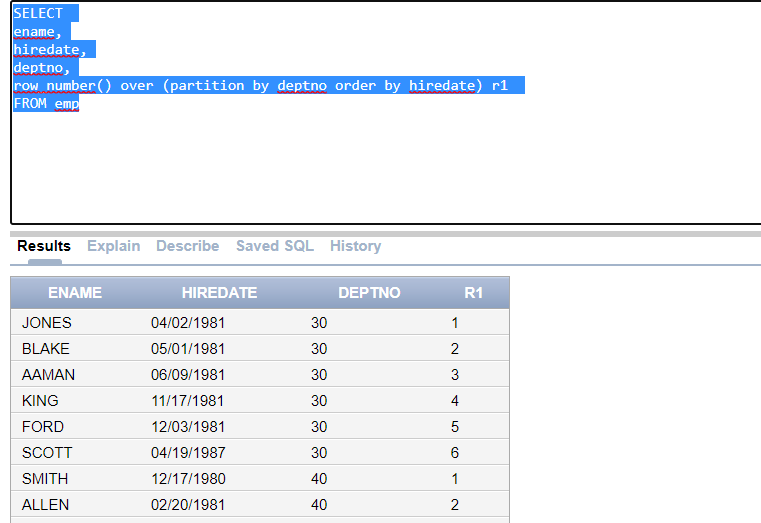Click the 'FROM emp' line in editor
The height and width of the screenshot is (523, 761).
click(46, 103)
